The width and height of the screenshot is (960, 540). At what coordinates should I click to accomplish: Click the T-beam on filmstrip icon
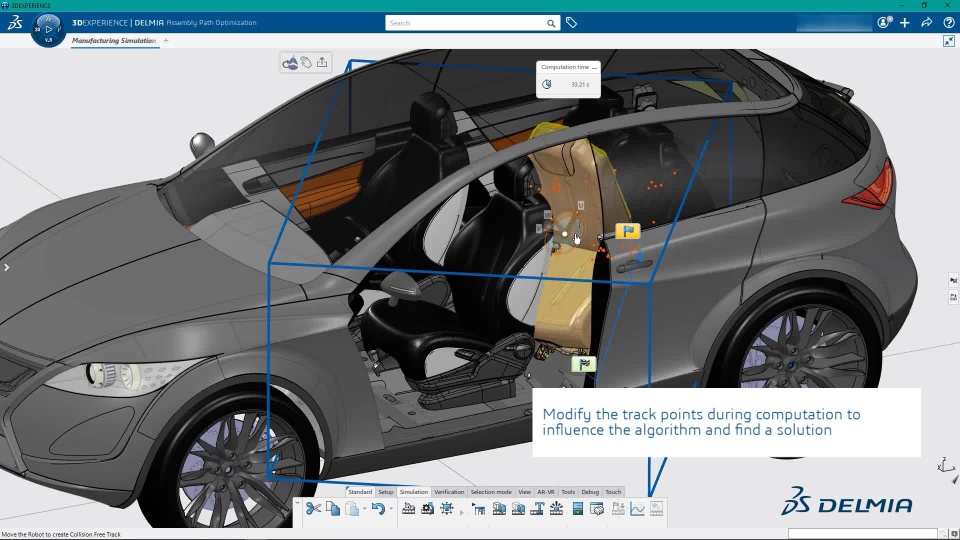[x=538, y=509]
